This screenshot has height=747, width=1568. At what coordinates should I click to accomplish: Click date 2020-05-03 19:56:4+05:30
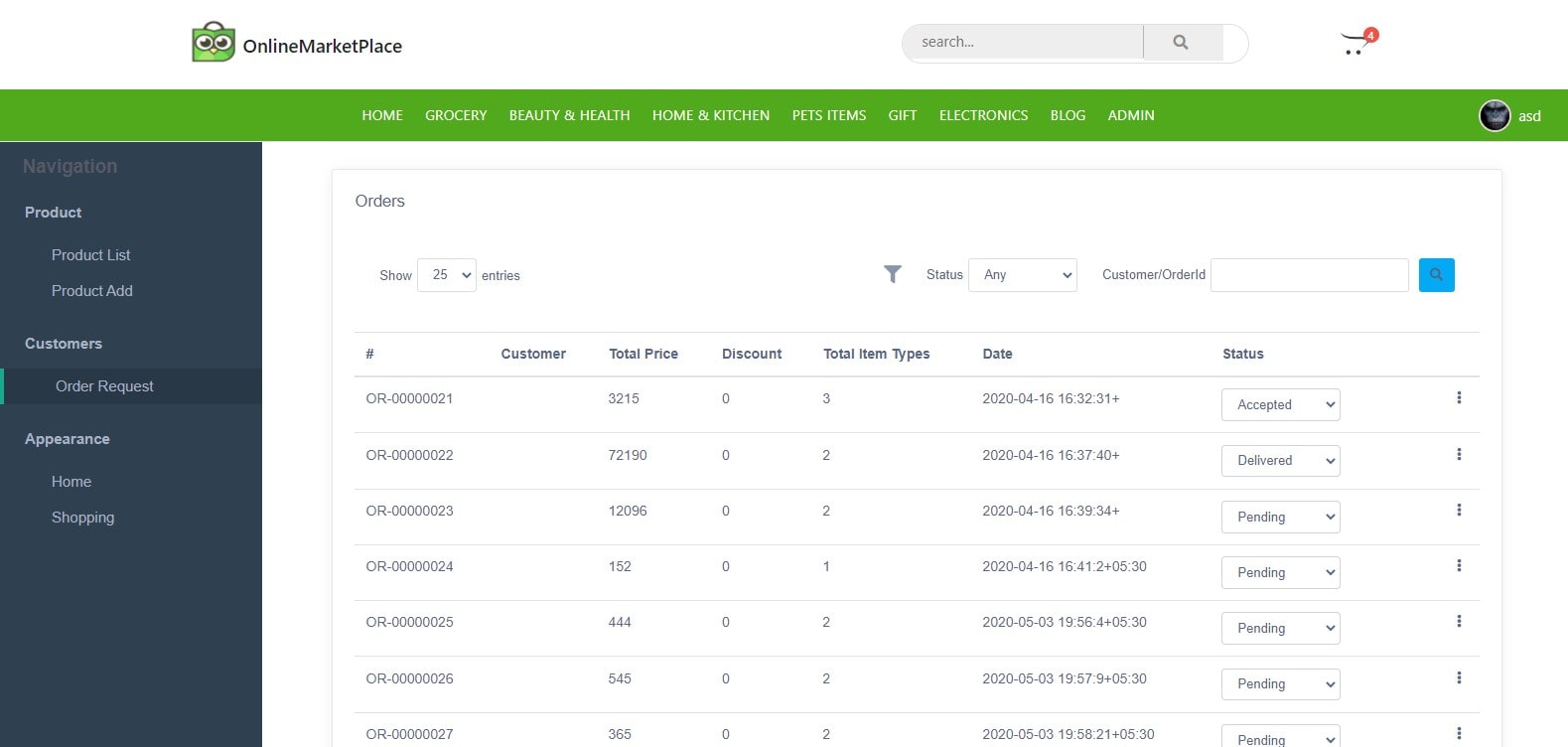[x=1065, y=622]
